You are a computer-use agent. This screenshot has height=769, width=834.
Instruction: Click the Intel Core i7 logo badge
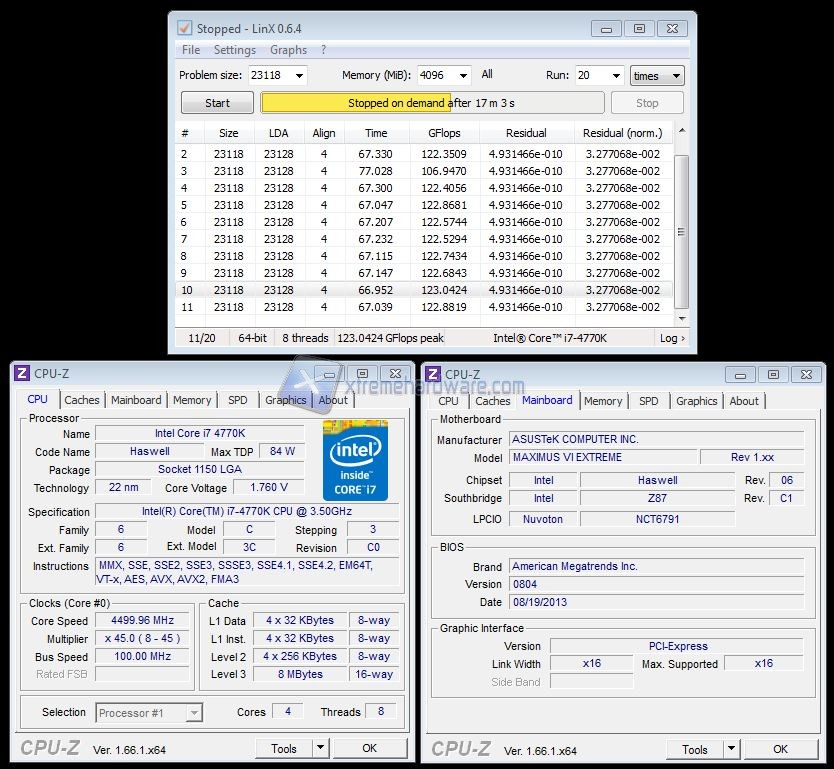click(355, 460)
